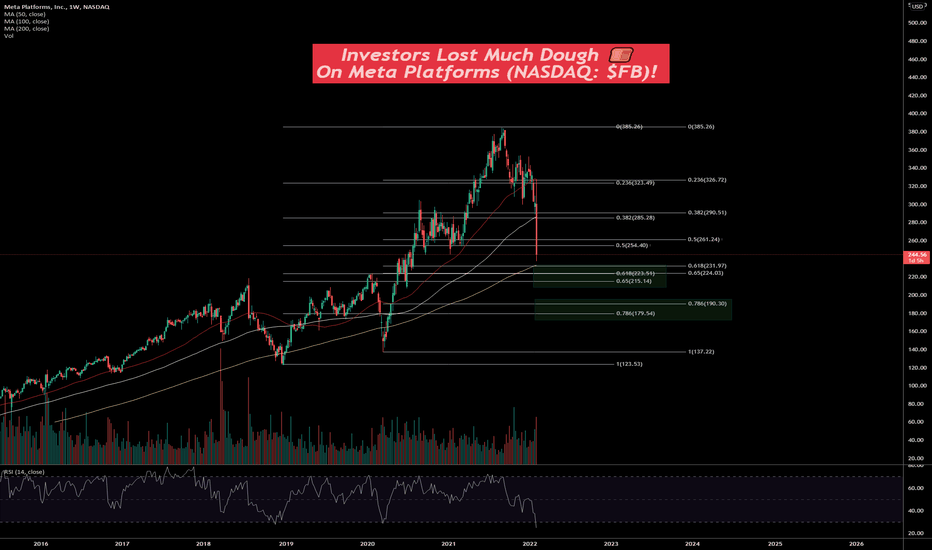Click the Fibonacci label '0.618(231.97)'
This screenshot has width=932, height=550.
707,266
